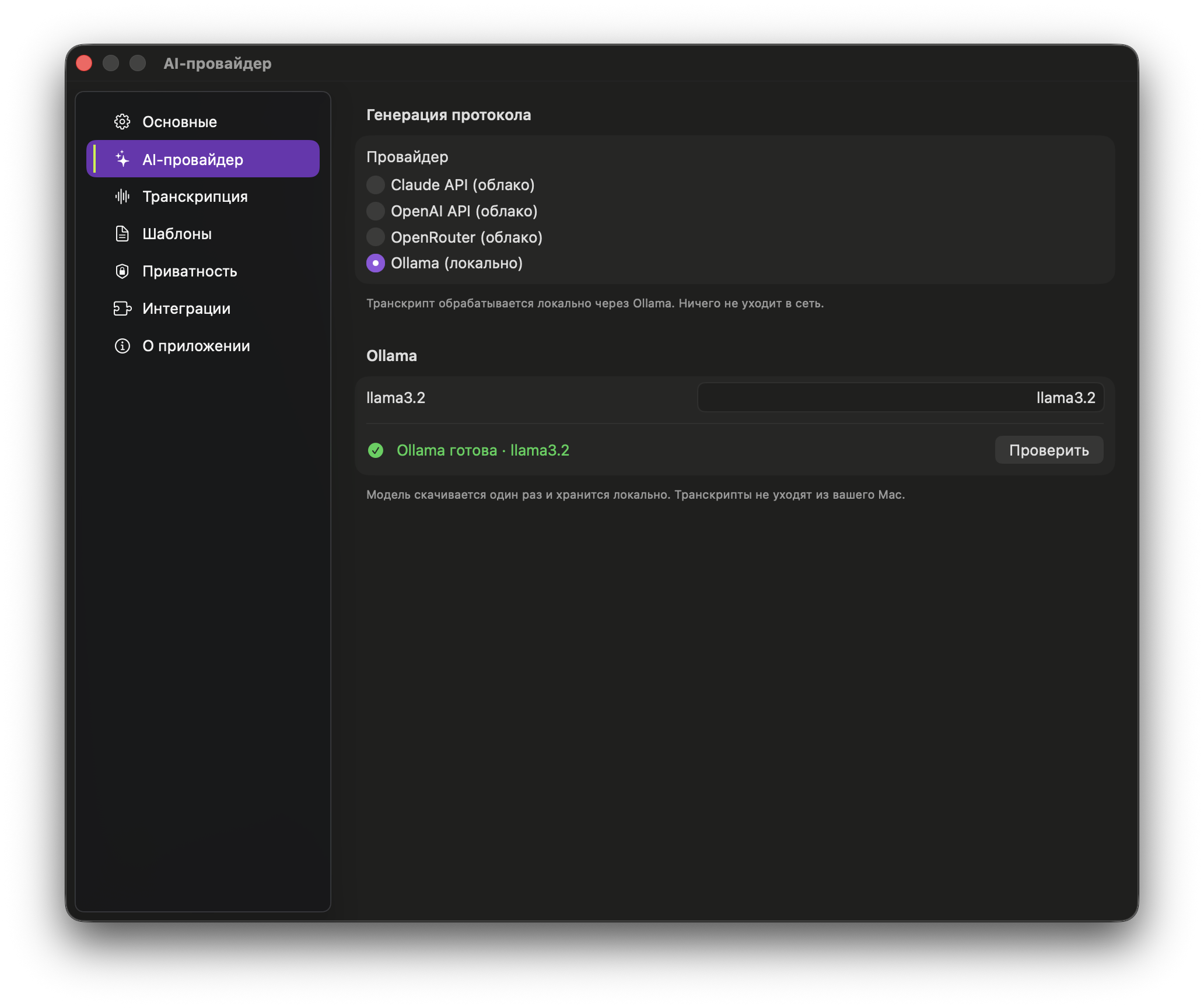This screenshot has height=1008, width=1204.
Task: Click the Ollama section heading
Action: (x=391, y=356)
